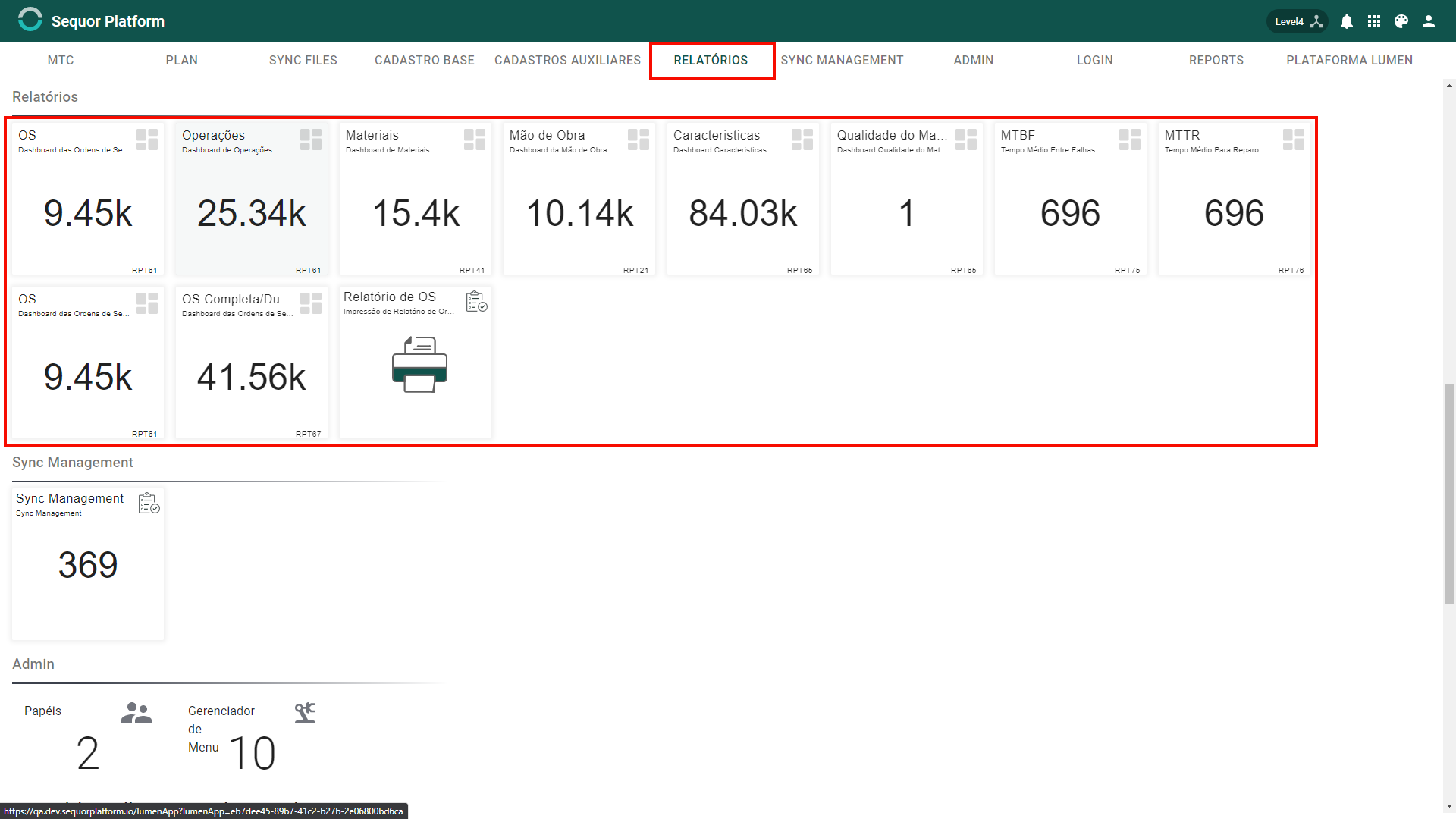Click dashboard icon on Mão de Obra card
Screen dimensions: 1456x819
639,140
